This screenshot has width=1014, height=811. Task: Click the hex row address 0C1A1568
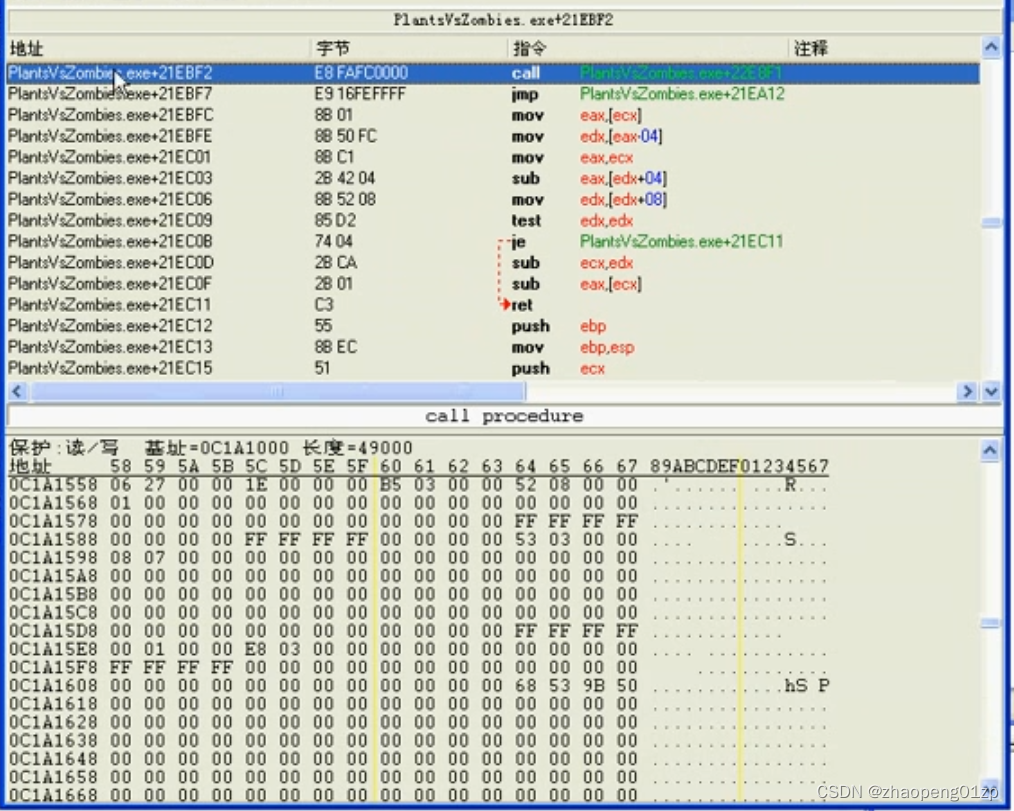pyautogui.click(x=53, y=503)
